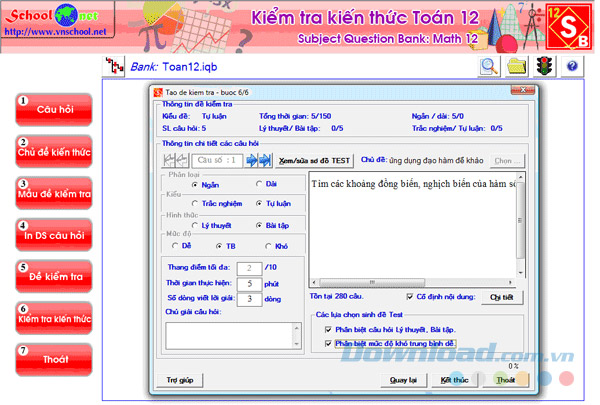
Task: Open Mẫu đề kiểm tra section
Action: 54,193
